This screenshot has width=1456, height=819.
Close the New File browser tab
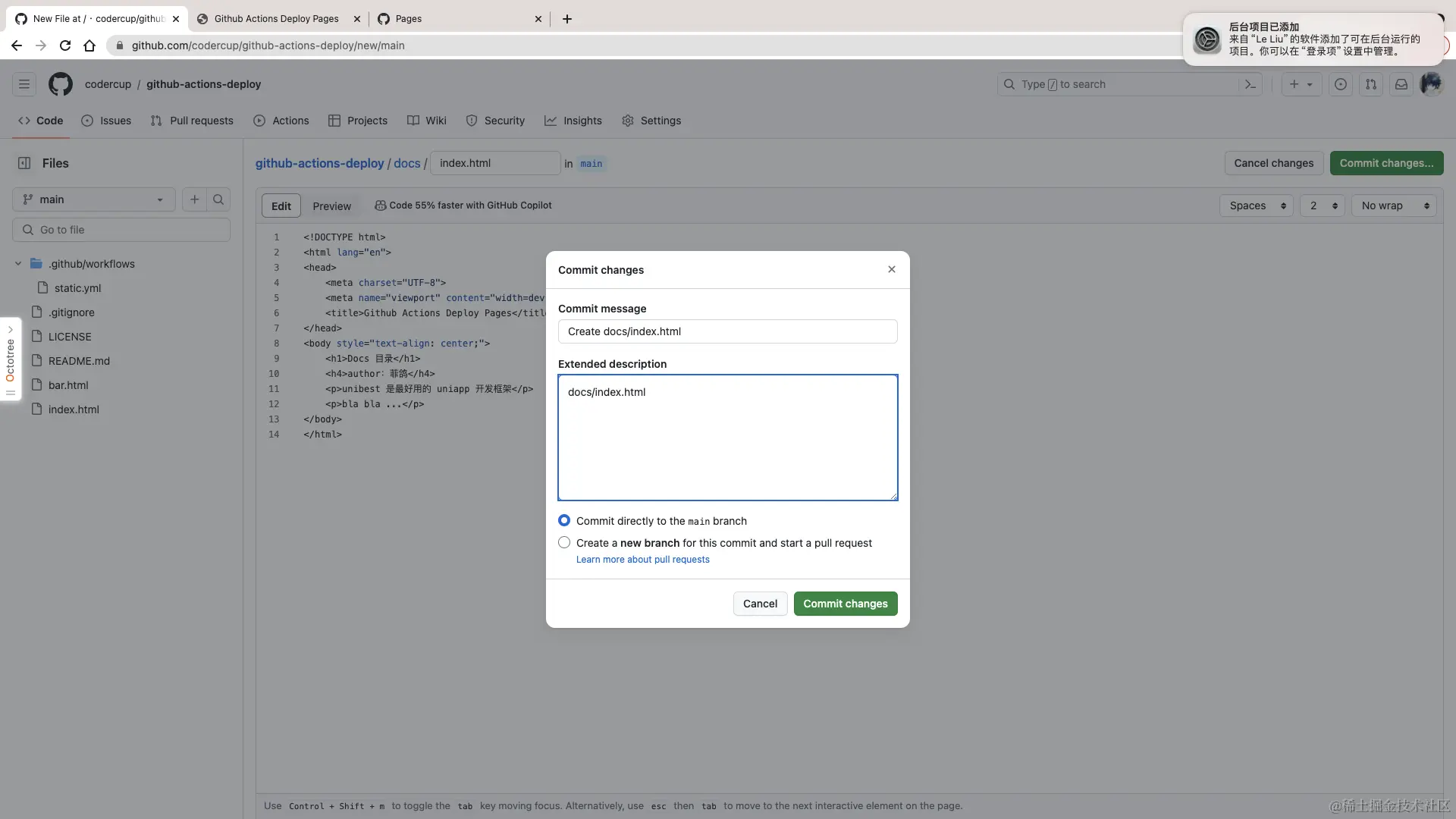(x=176, y=19)
